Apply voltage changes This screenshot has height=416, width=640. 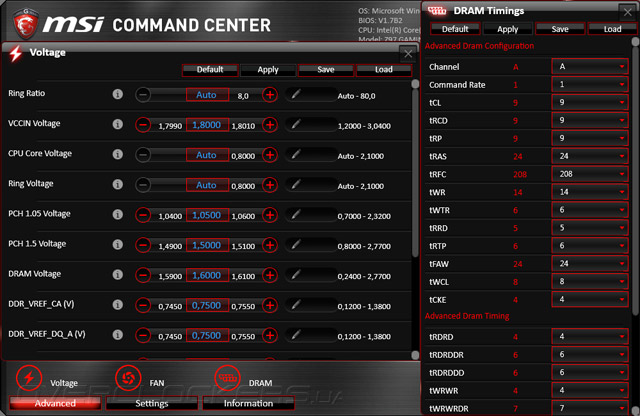tap(268, 70)
